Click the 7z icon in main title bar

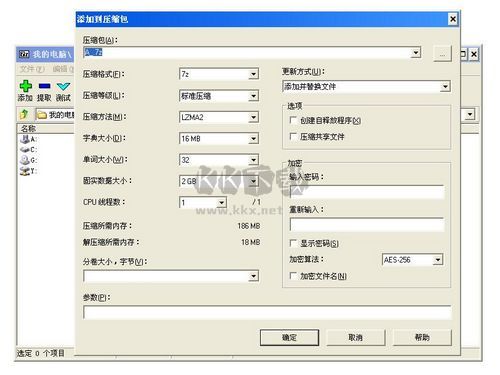coord(24,54)
